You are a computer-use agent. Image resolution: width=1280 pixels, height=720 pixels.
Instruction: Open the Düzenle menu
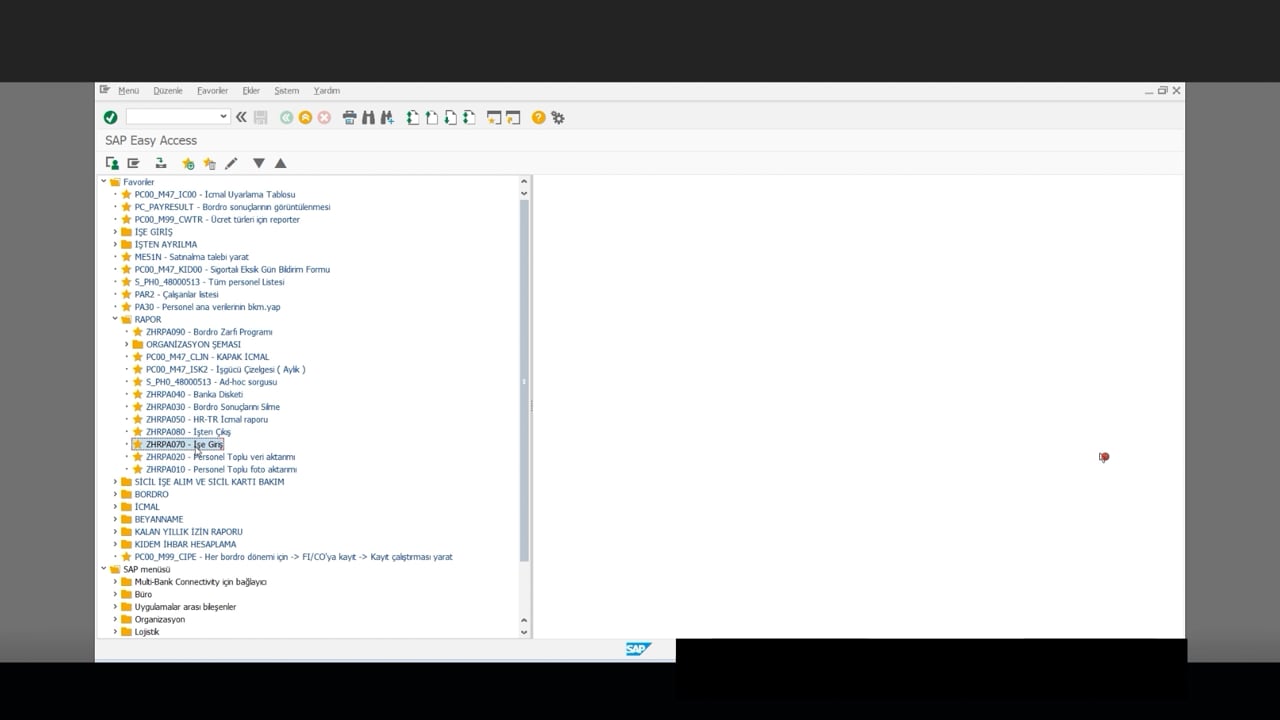[x=168, y=90]
